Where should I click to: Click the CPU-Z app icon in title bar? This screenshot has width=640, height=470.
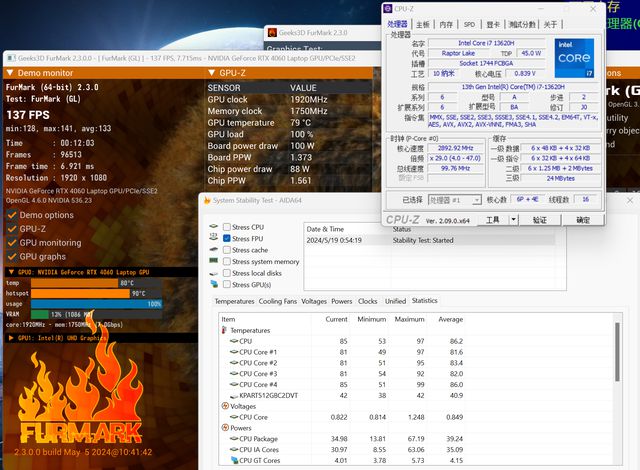tap(389, 8)
